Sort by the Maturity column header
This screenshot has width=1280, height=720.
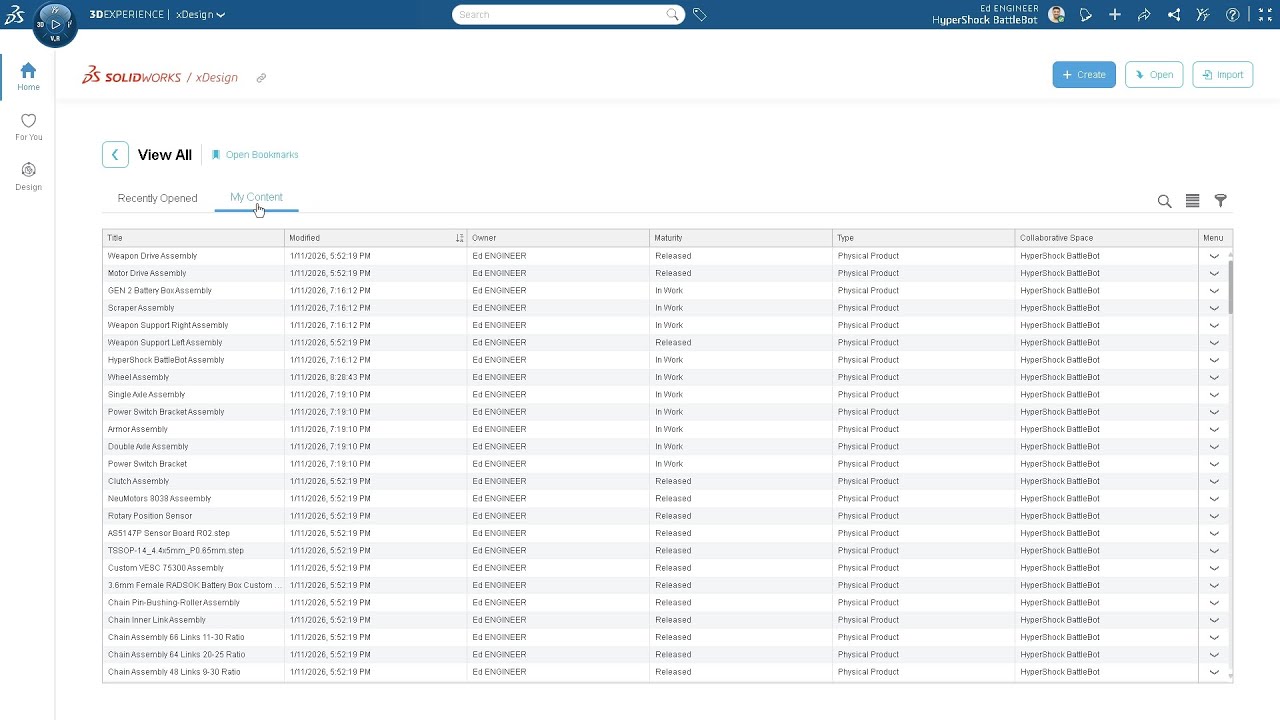(x=741, y=238)
